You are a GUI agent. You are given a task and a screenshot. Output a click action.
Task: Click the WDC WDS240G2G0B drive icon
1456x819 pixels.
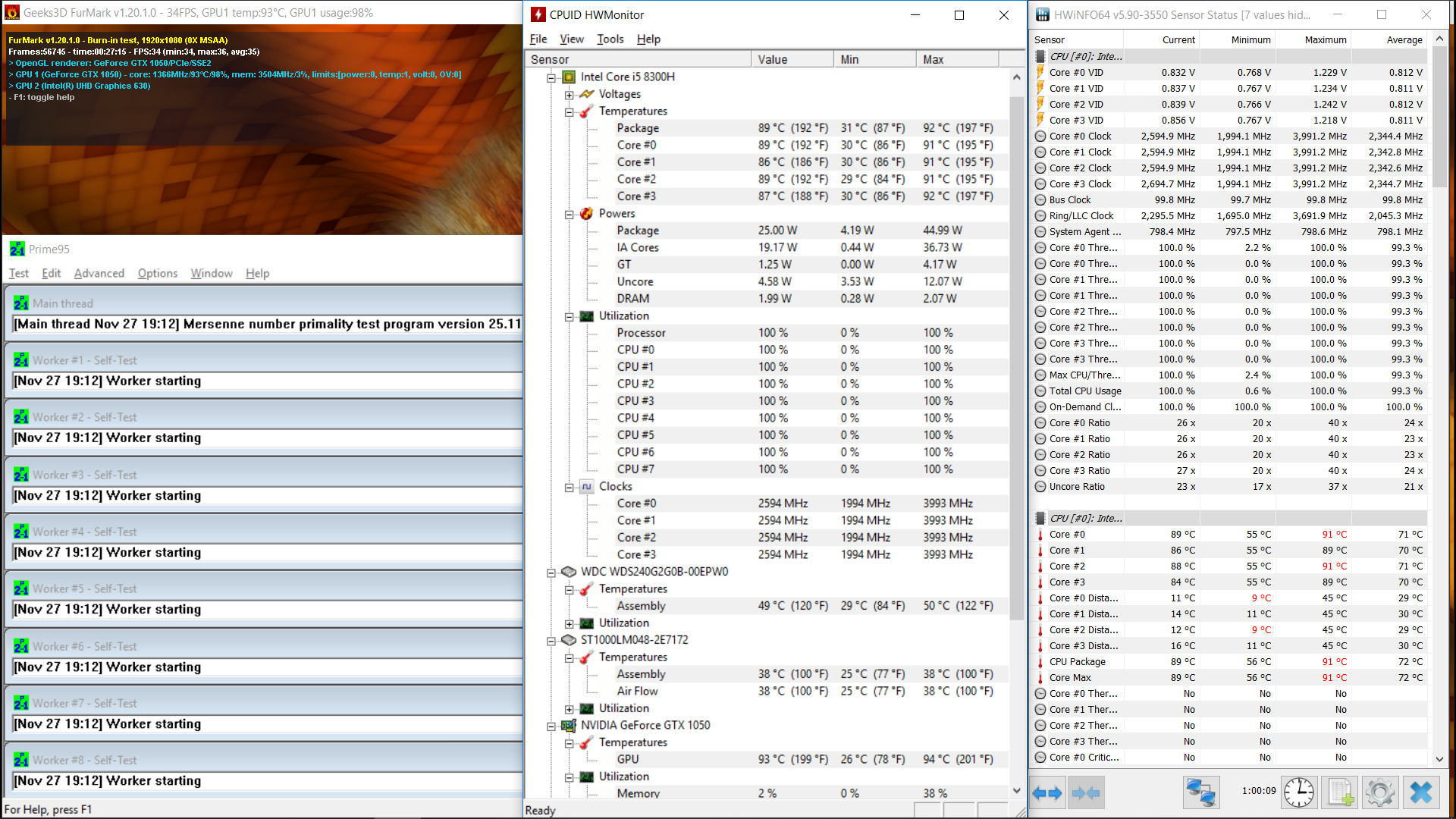coord(569,572)
